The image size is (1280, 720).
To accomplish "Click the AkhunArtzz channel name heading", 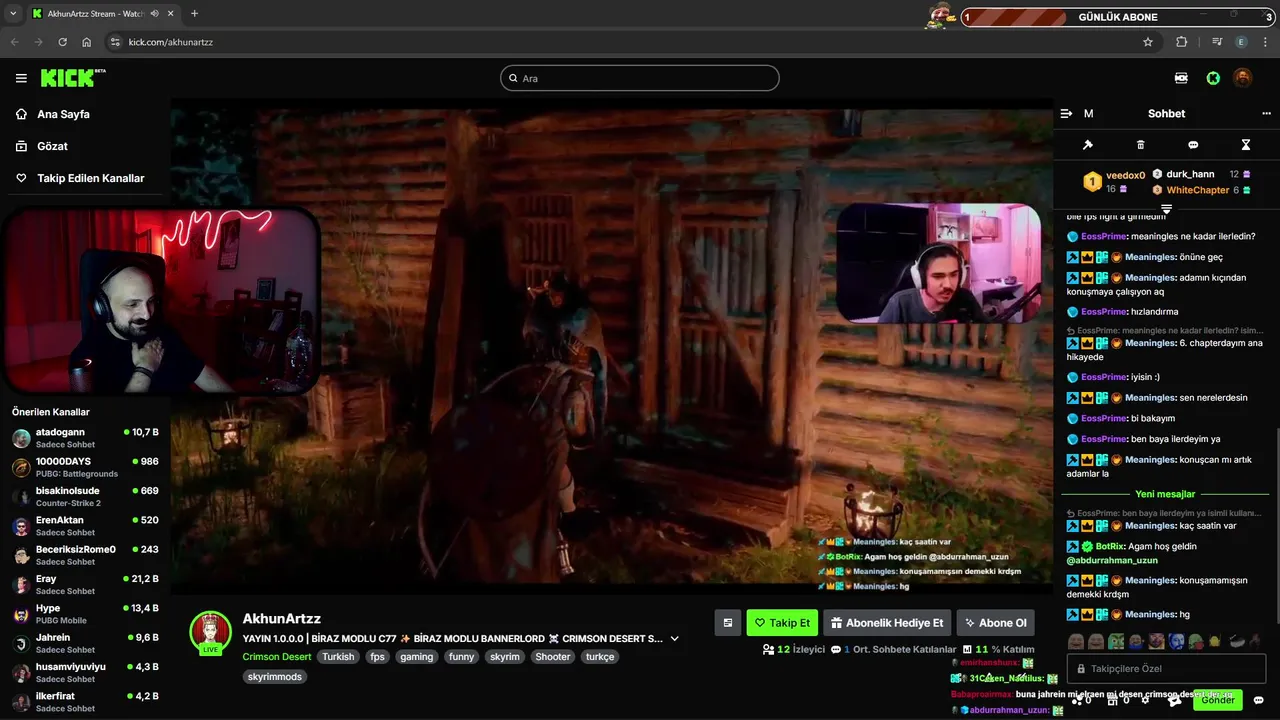I will tap(282, 619).
